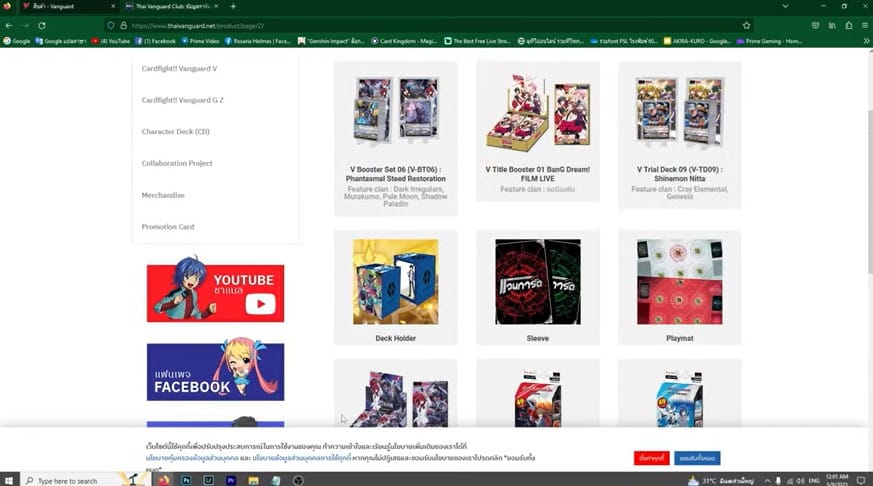873x486 pixels.
Task: Select Cardfight!! Vanguard G Z category
Action: tap(183, 100)
